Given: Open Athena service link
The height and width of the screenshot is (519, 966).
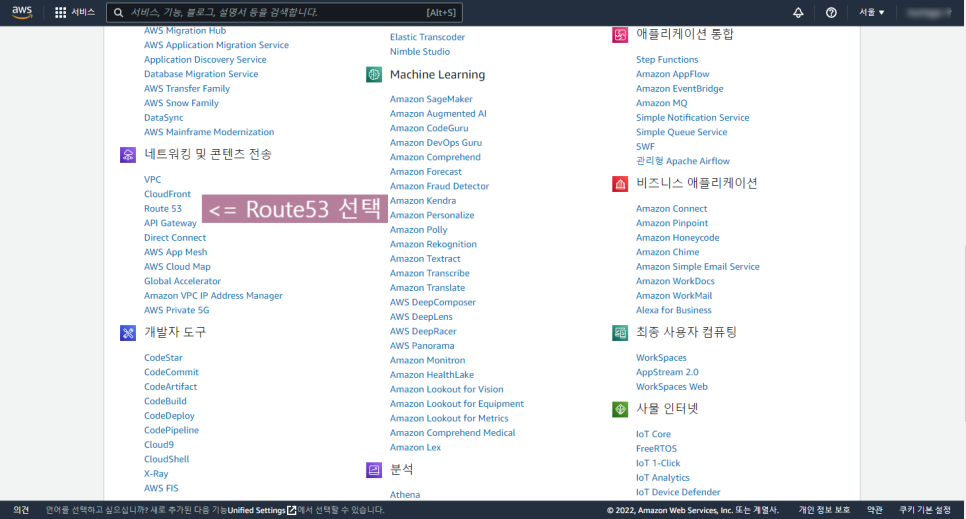Looking at the screenshot, I should click(x=405, y=495).
